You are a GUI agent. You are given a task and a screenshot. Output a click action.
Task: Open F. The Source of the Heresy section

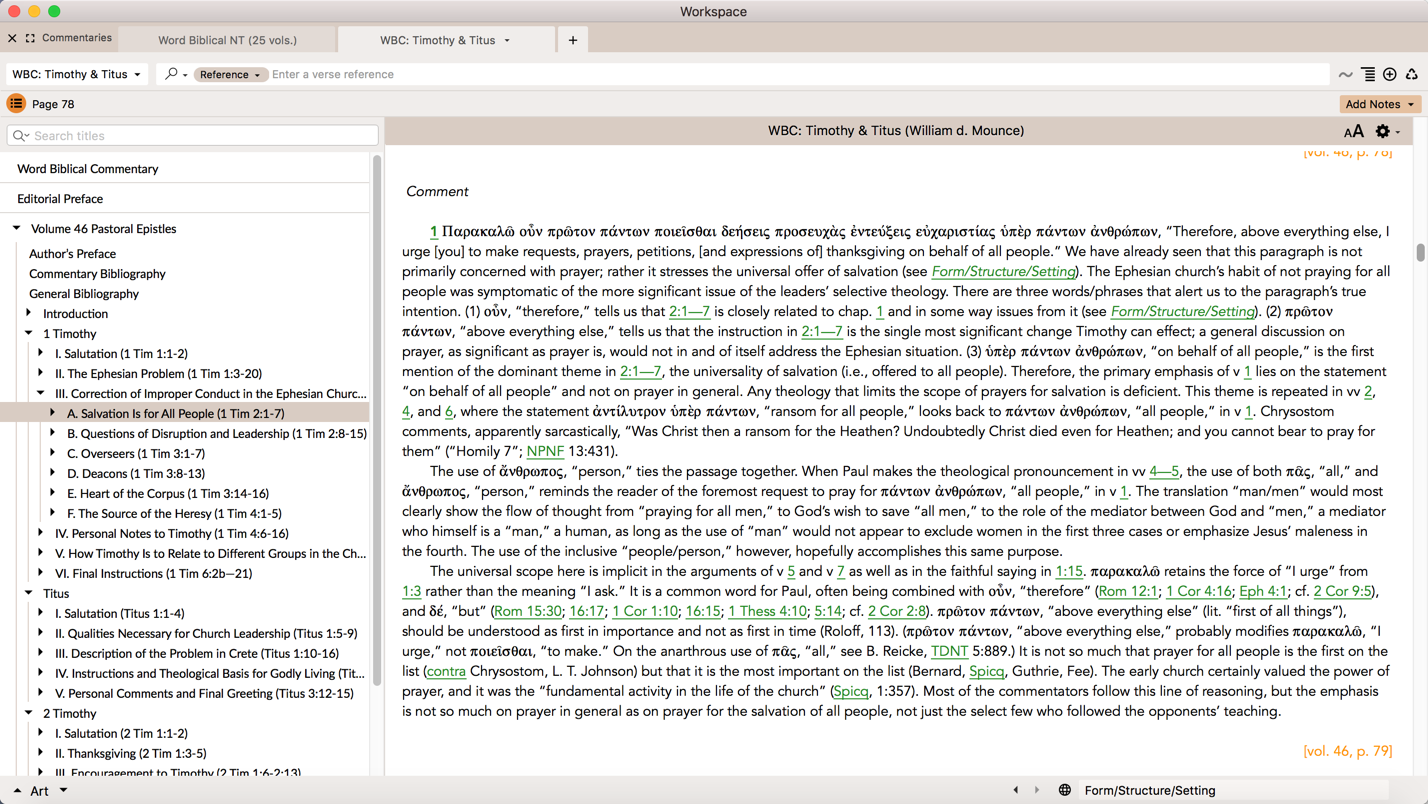174,514
